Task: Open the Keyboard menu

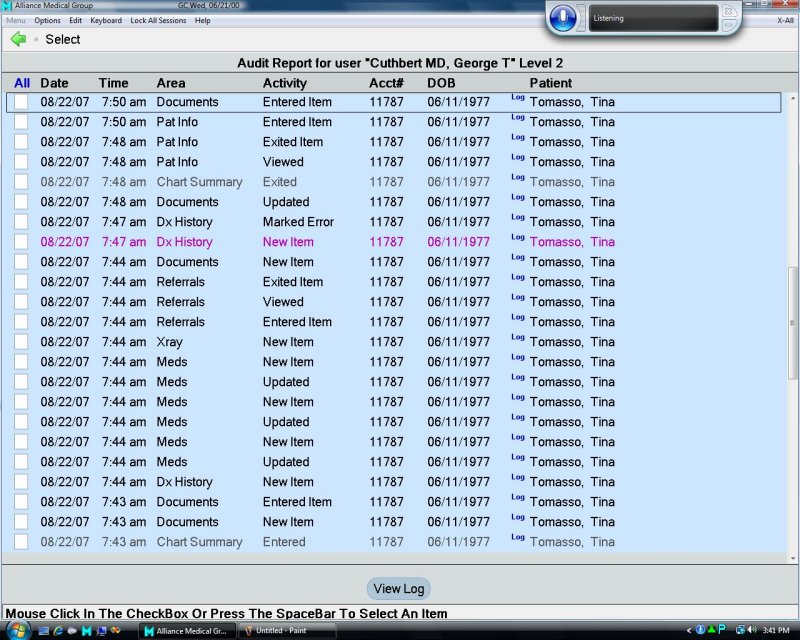Action: (106, 20)
